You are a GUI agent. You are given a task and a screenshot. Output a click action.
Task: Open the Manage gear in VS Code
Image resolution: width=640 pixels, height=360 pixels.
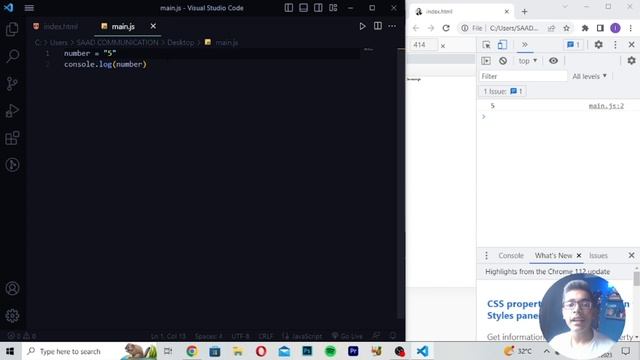click(x=12, y=316)
